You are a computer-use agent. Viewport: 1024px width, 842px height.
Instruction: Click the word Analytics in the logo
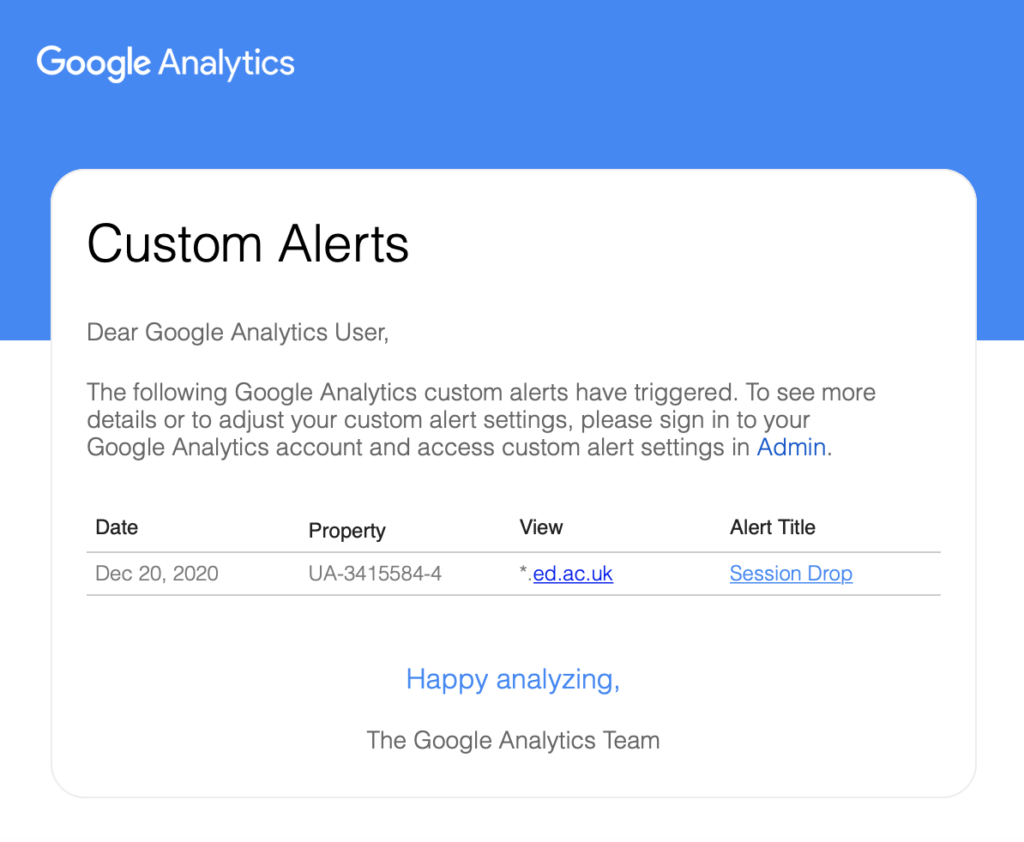227,63
